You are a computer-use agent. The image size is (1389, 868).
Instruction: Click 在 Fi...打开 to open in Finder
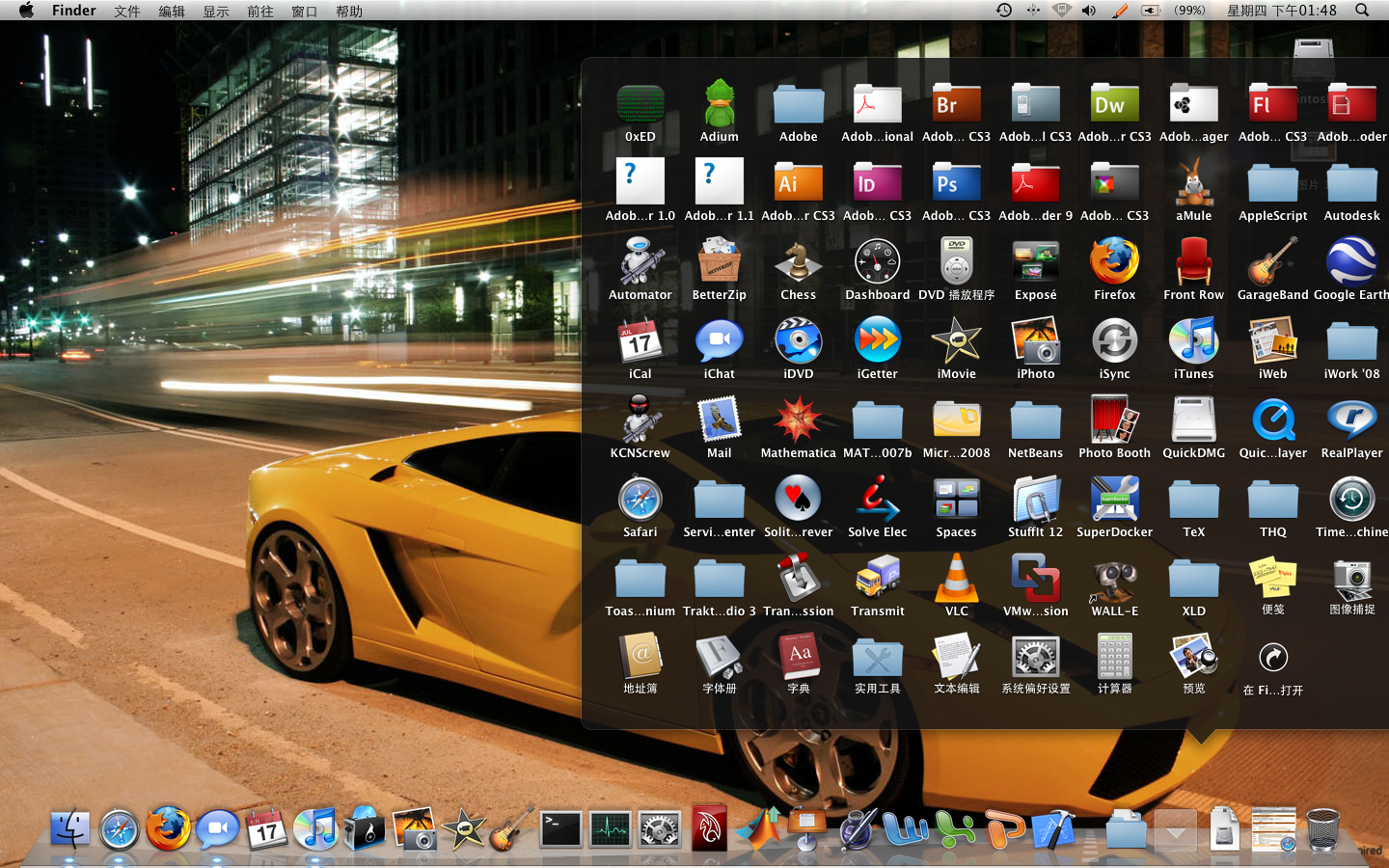tap(1273, 658)
